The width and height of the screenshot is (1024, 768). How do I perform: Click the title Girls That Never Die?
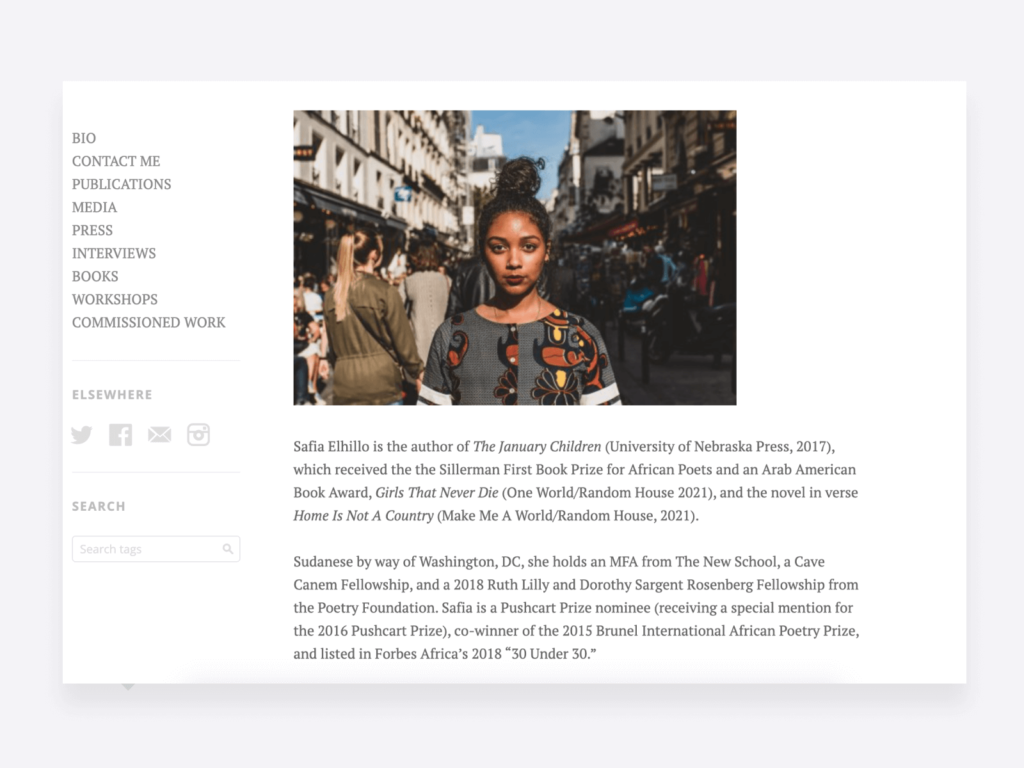coord(437,492)
